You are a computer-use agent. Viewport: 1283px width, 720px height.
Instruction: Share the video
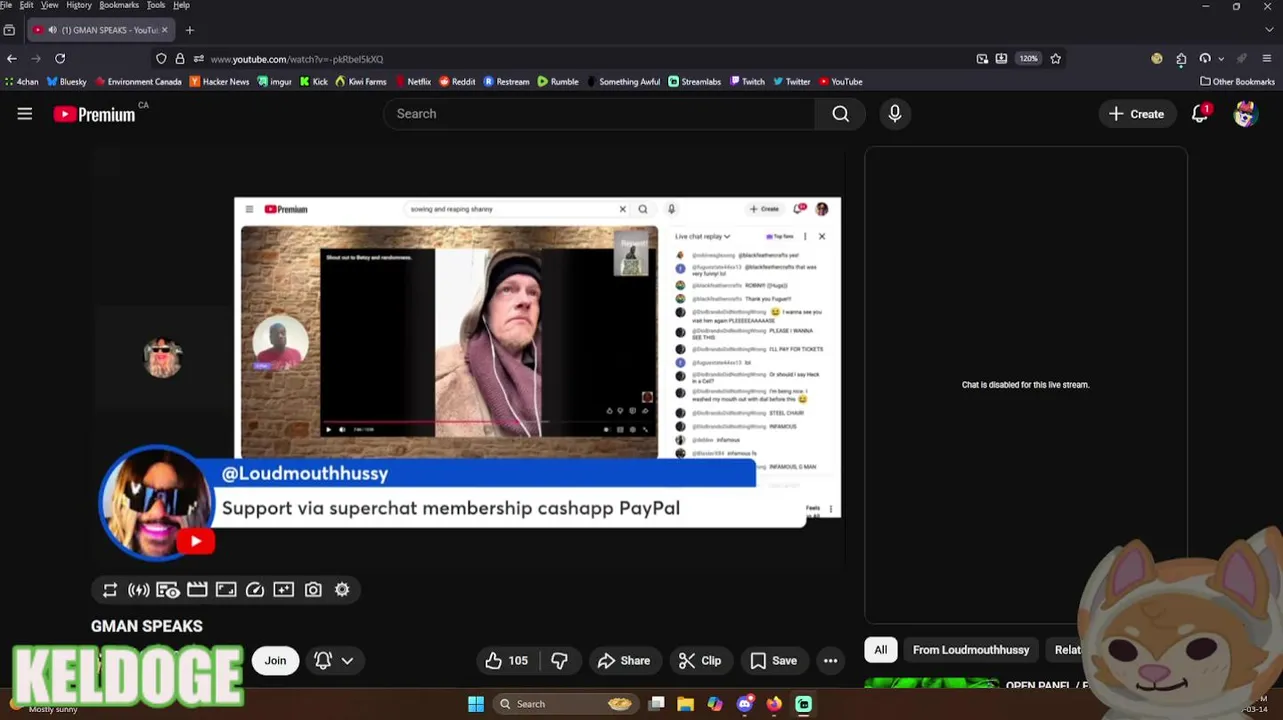point(623,661)
